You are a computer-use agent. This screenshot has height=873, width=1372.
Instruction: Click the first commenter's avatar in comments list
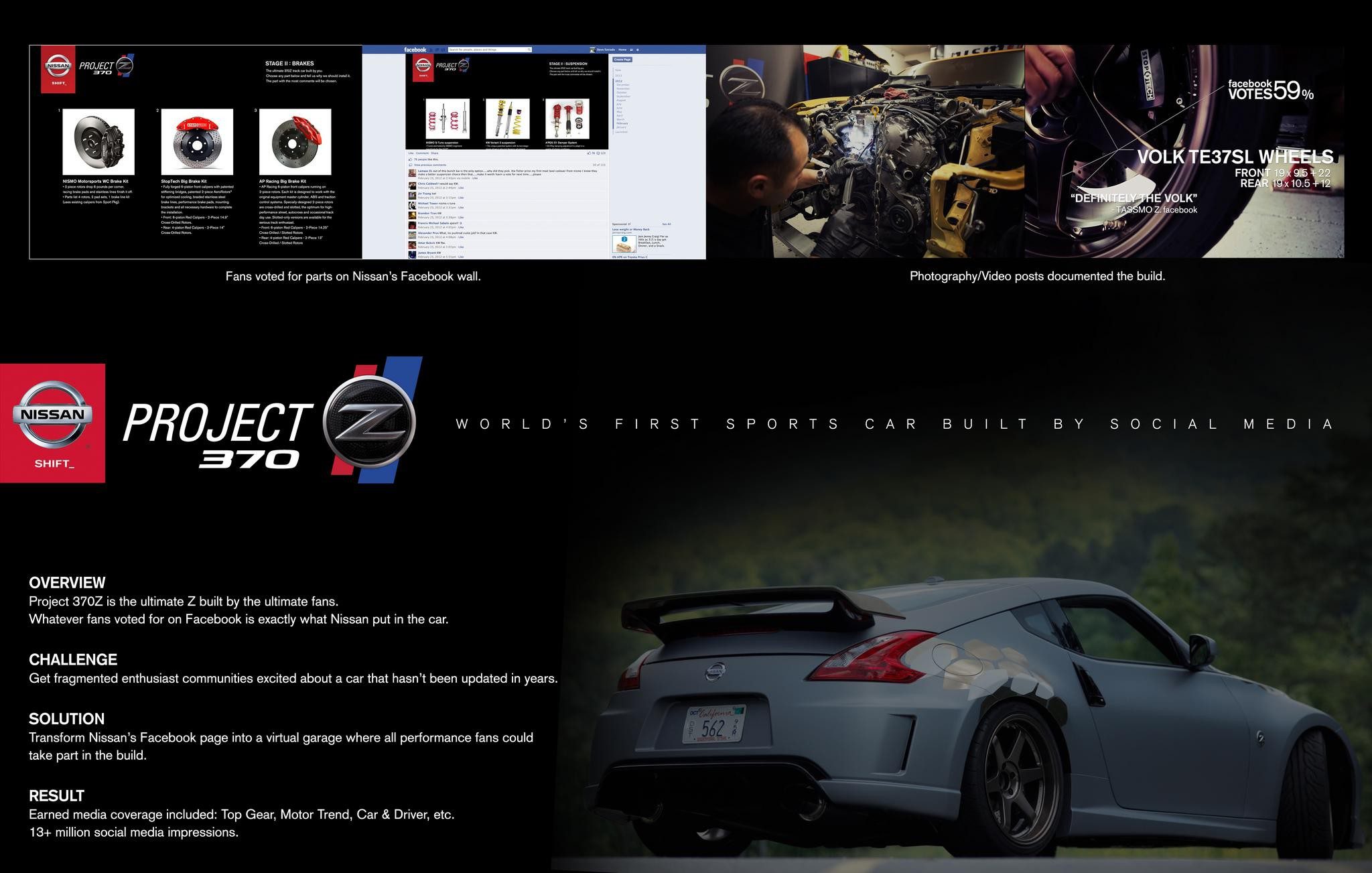point(412,173)
